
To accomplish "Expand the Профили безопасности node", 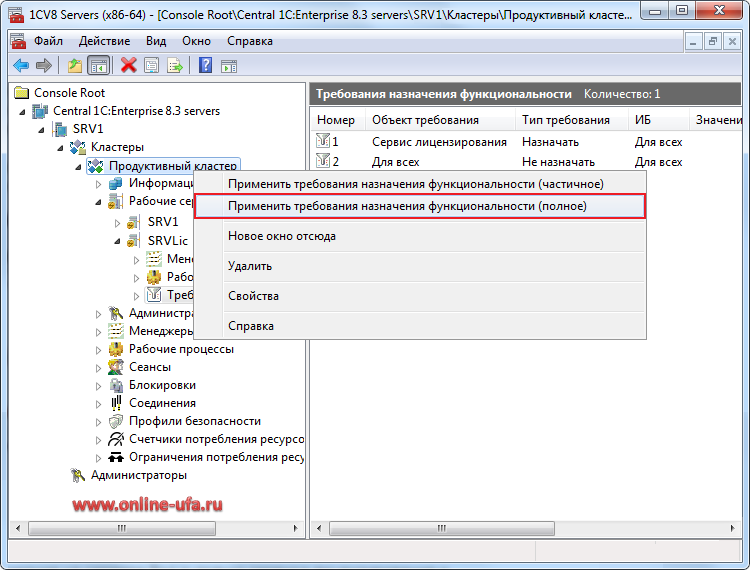I will pos(98,422).
